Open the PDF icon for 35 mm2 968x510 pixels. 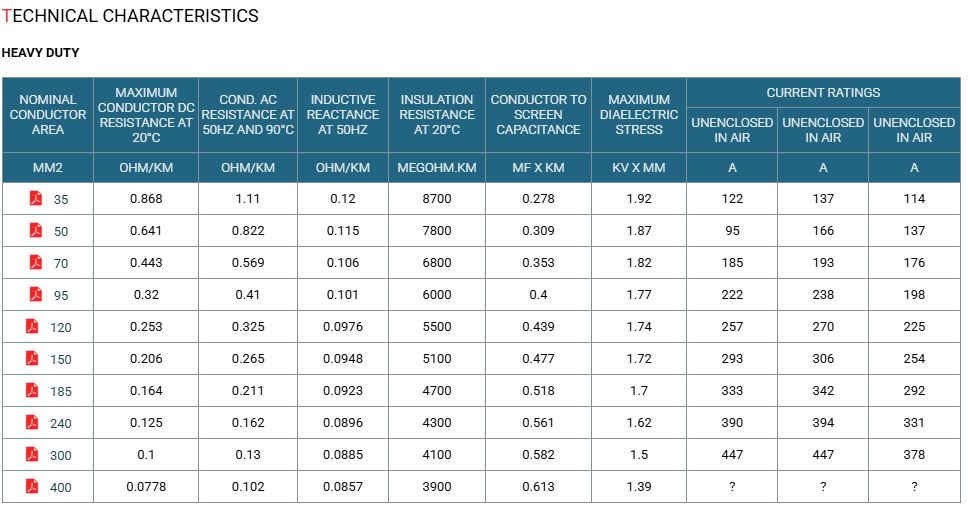(x=36, y=198)
